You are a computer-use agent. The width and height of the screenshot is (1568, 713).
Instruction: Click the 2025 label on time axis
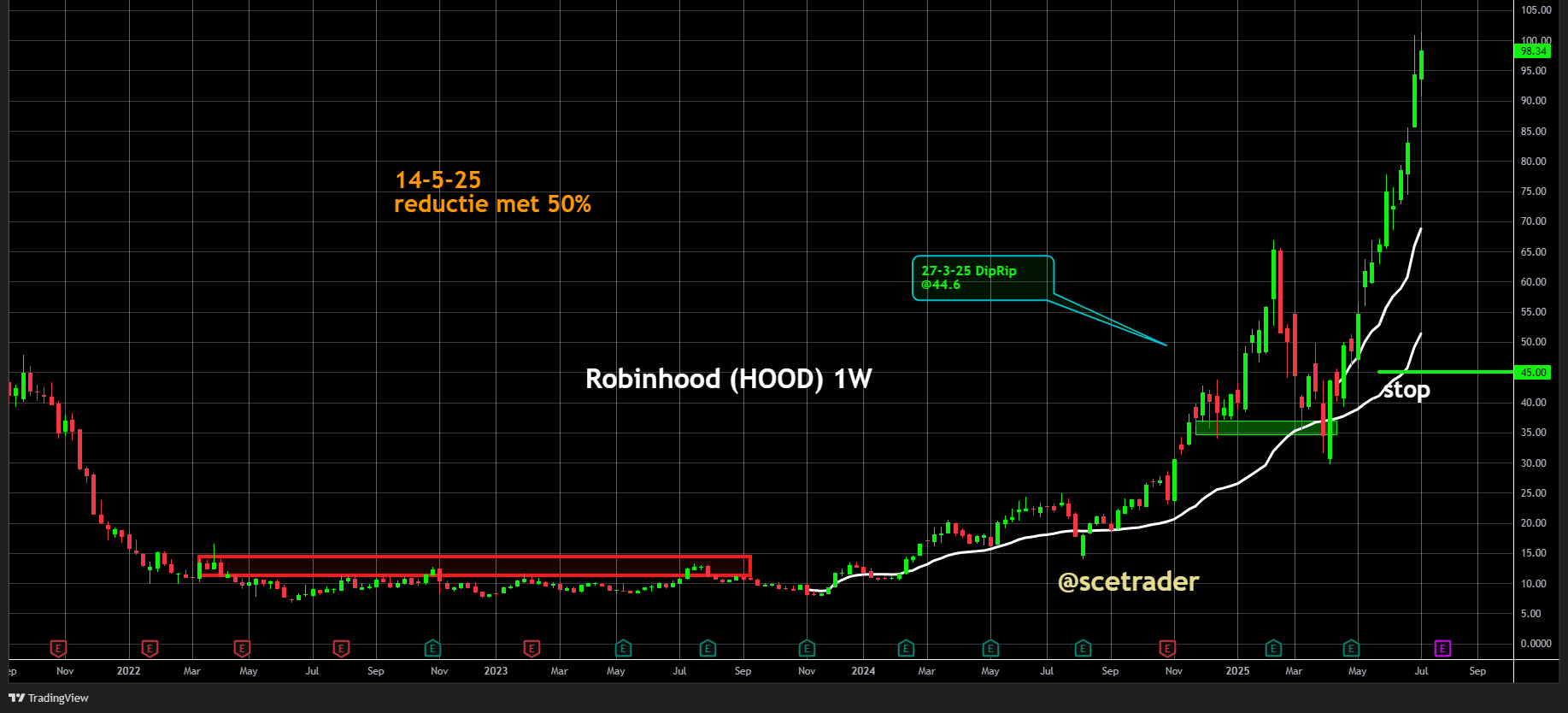[x=1237, y=671]
